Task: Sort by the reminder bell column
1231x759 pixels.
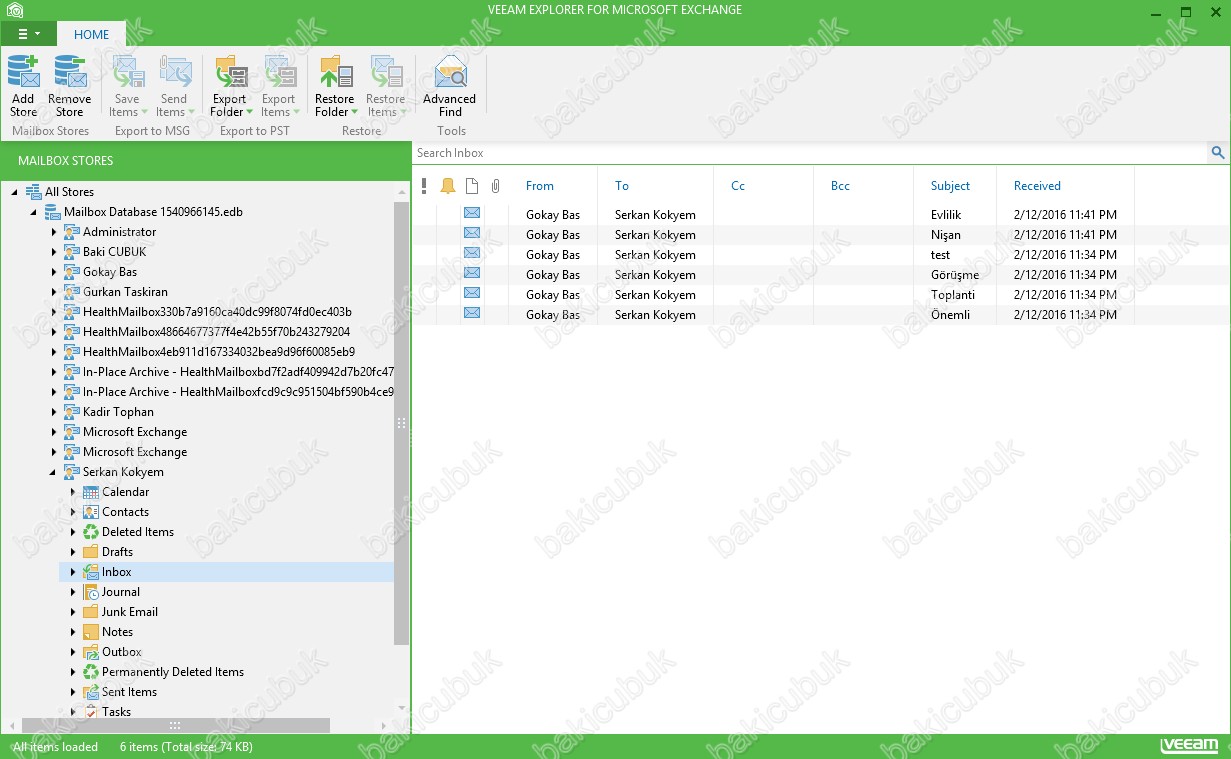Action: (x=448, y=186)
